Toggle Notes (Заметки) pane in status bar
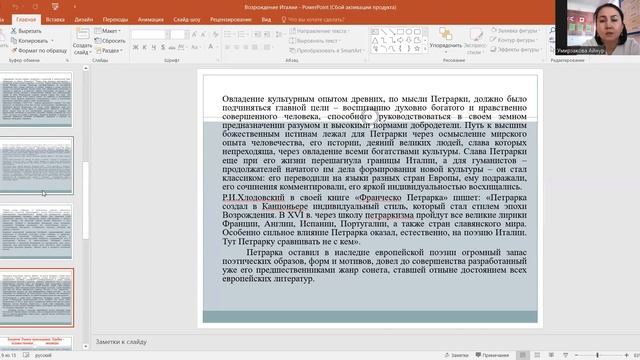 point(456,355)
